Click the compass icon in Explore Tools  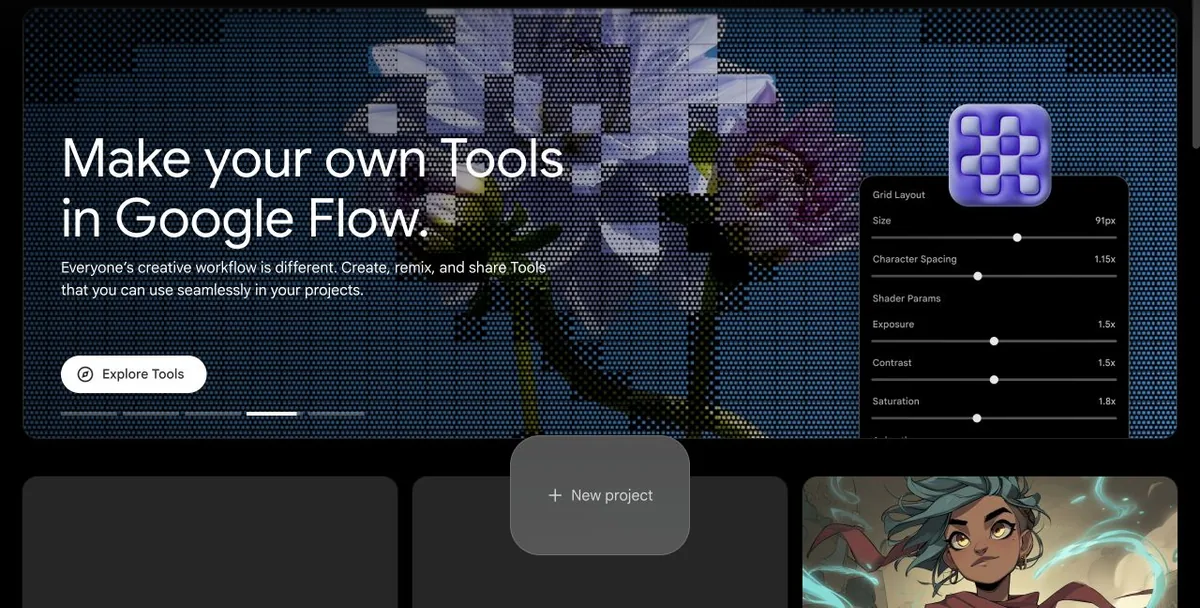(86, 374)
